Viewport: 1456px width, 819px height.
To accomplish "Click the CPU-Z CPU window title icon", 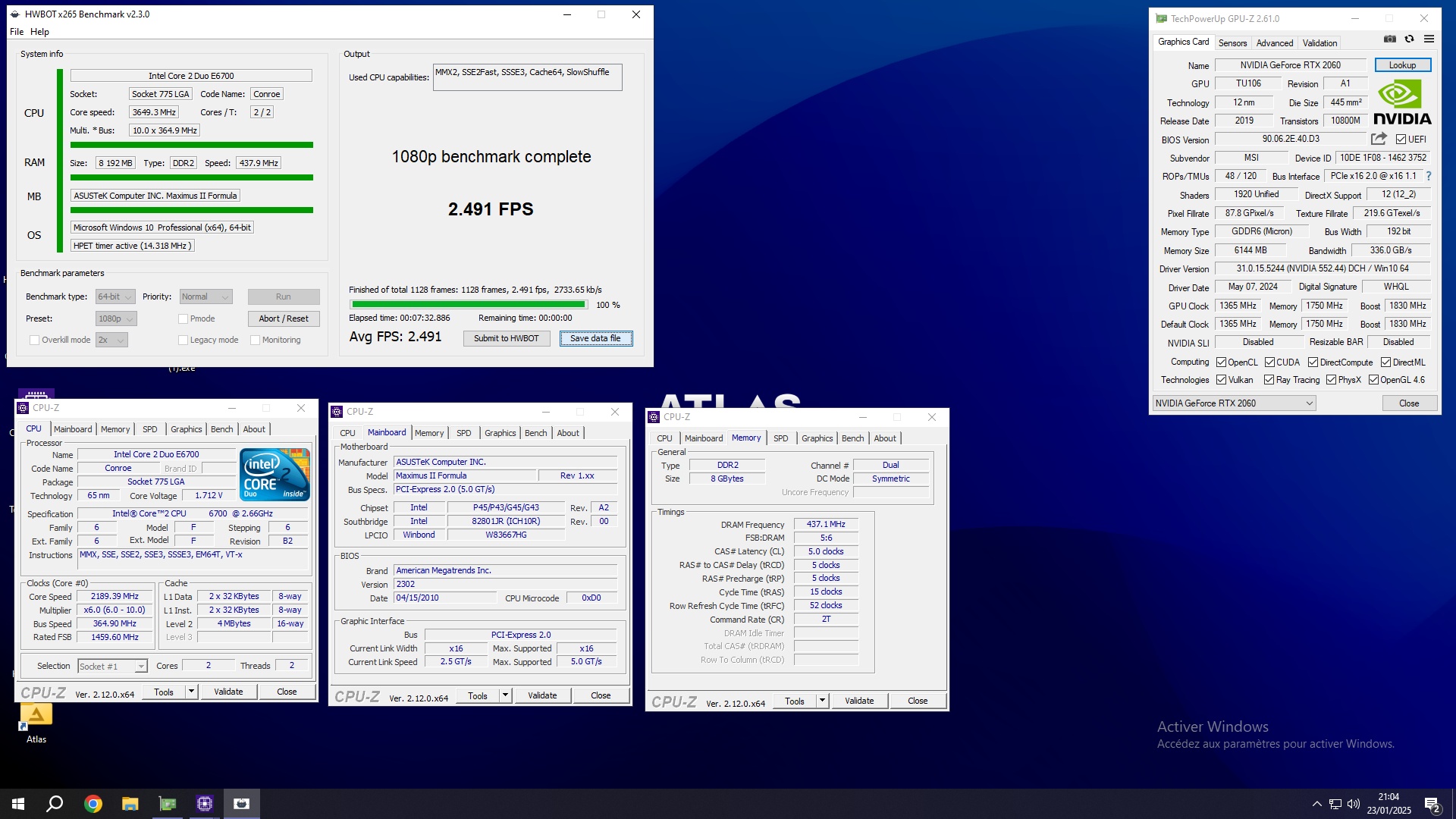I will pos(23,408).
